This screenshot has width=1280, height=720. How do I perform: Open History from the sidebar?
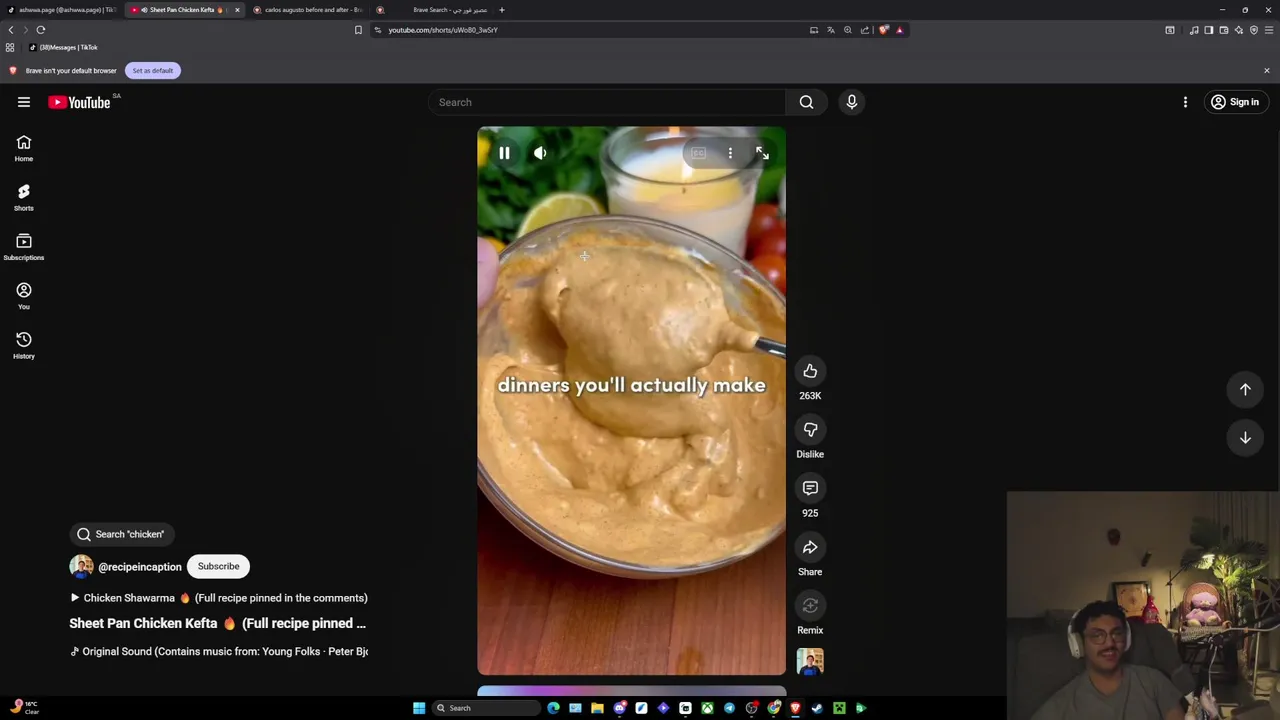(x=24, y=345)
